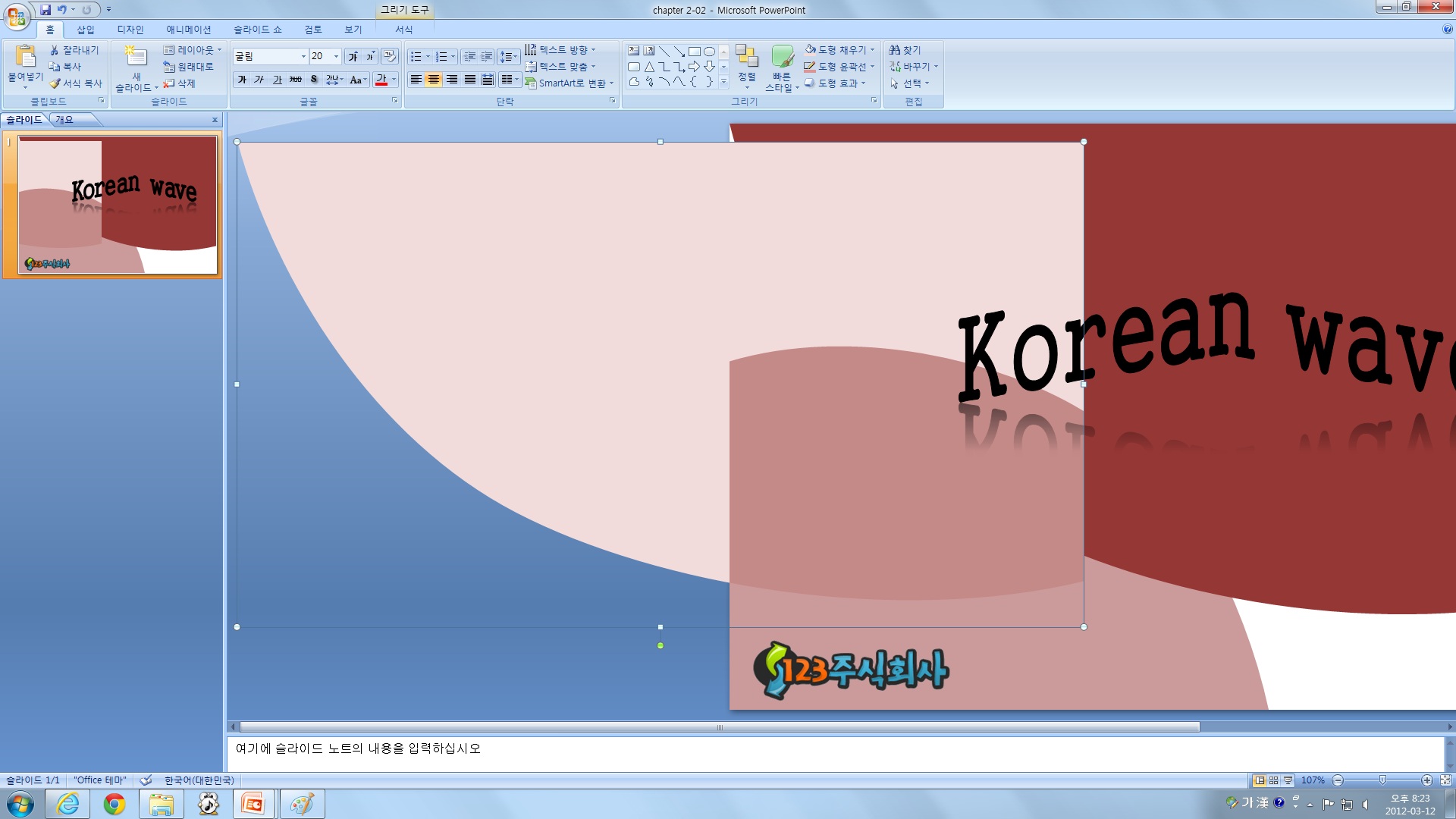This screenshot has width=1456, height=819.
Task: Click Convert to SmartArt (SmartArt로 변환)
Action: click(x=569, y=83)
